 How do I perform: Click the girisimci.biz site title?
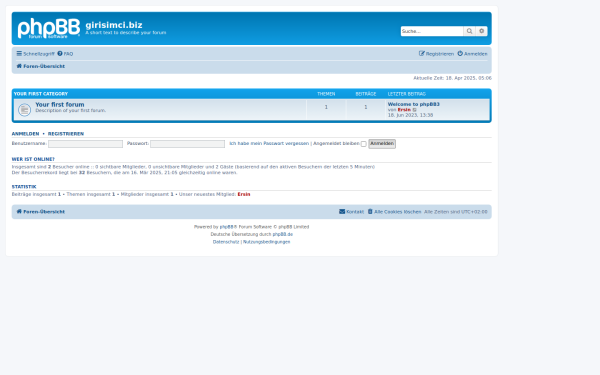click(114, 25)
